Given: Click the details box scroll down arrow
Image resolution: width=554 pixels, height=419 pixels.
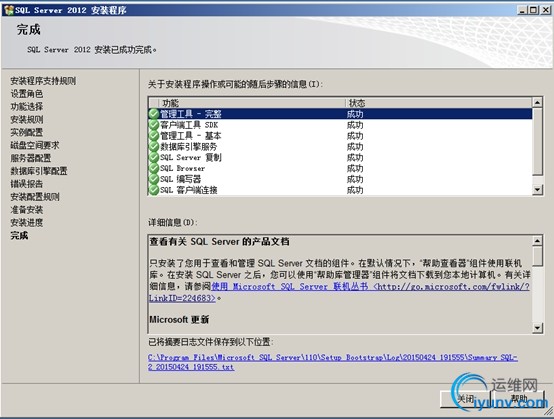Looking at the screenshot, I should click(x=537, y=327).
